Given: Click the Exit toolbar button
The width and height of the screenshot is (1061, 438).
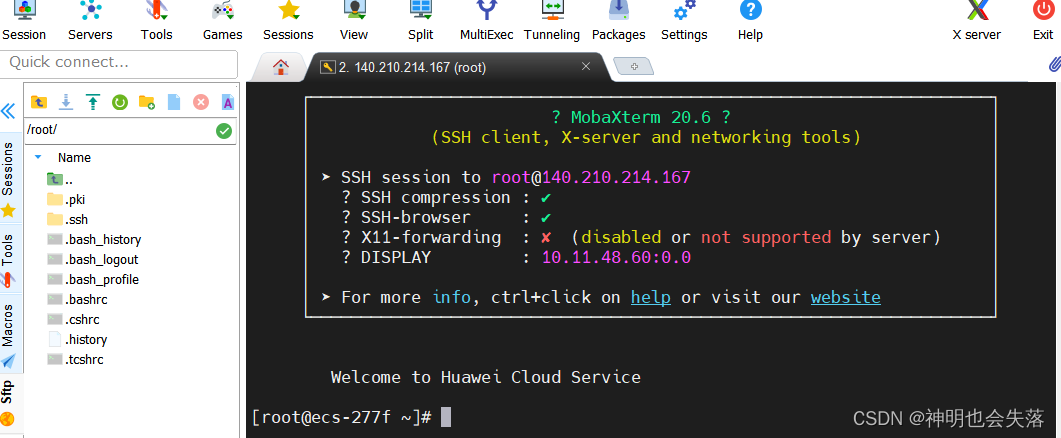Looking at the screenshot, I should point(1043,22).
